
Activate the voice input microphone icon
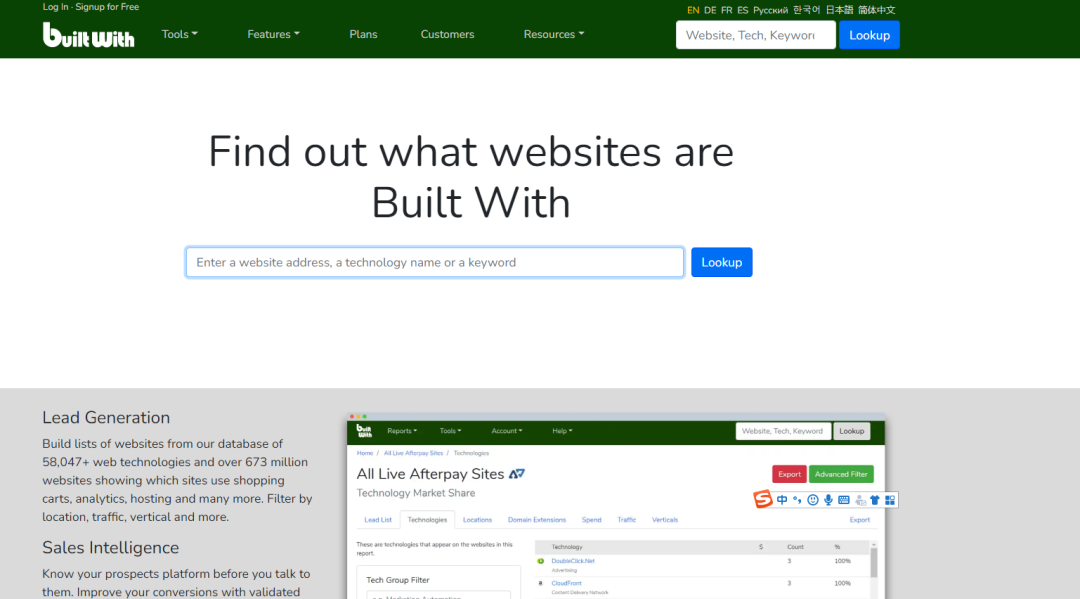click(828, 499)
